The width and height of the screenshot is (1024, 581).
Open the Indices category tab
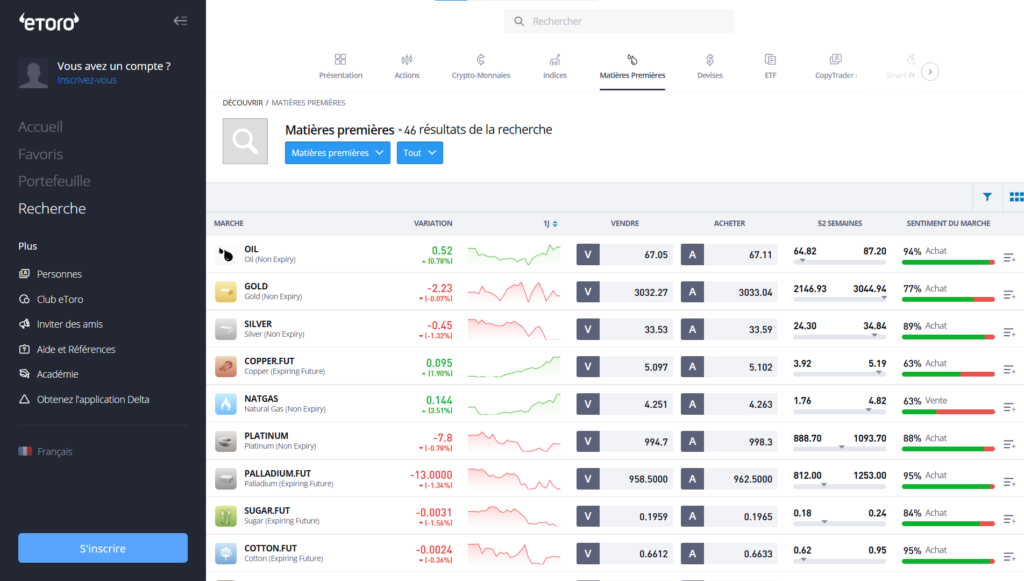[554, 66]
